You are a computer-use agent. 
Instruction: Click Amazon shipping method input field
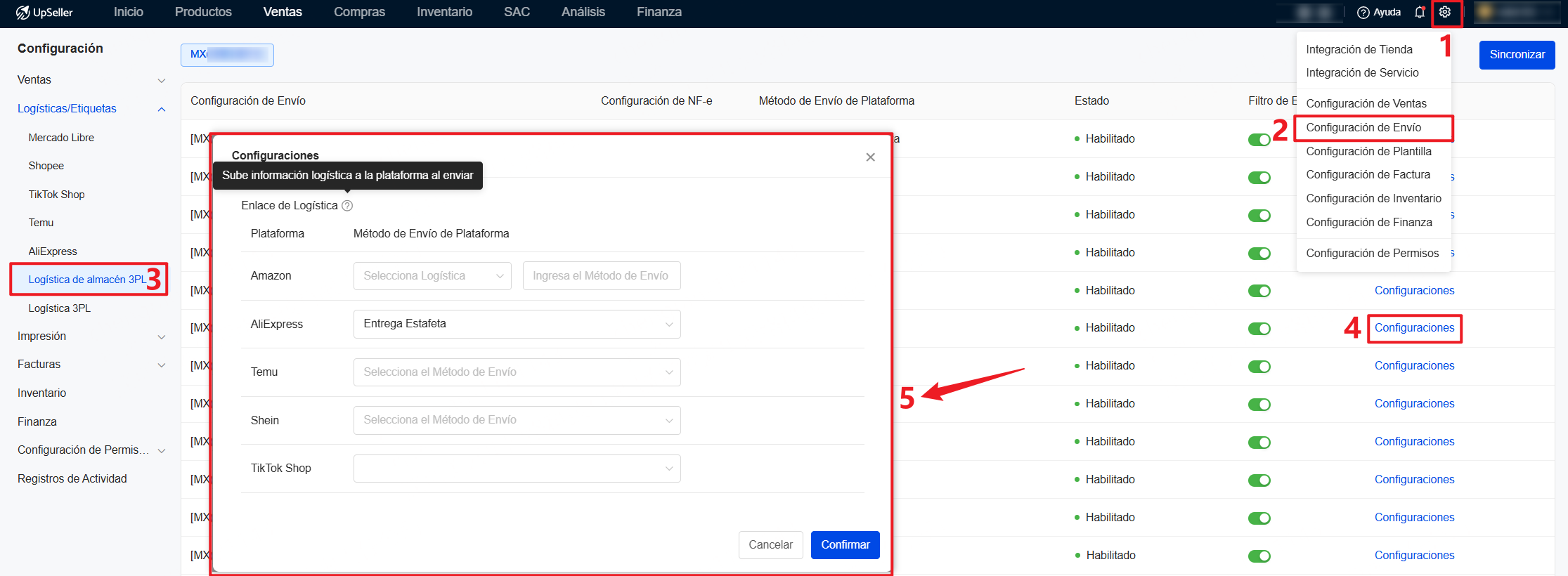[x=601, y=276]
